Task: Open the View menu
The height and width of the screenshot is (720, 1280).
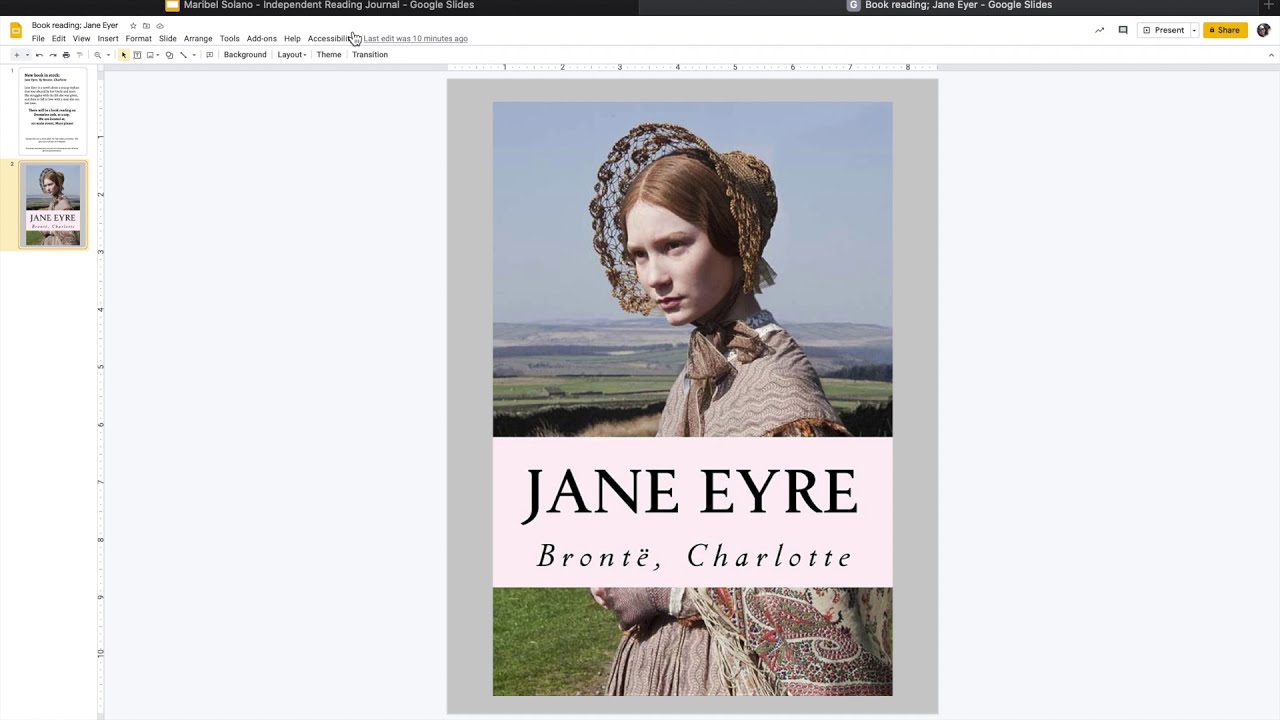Action: tap(81, 39)
